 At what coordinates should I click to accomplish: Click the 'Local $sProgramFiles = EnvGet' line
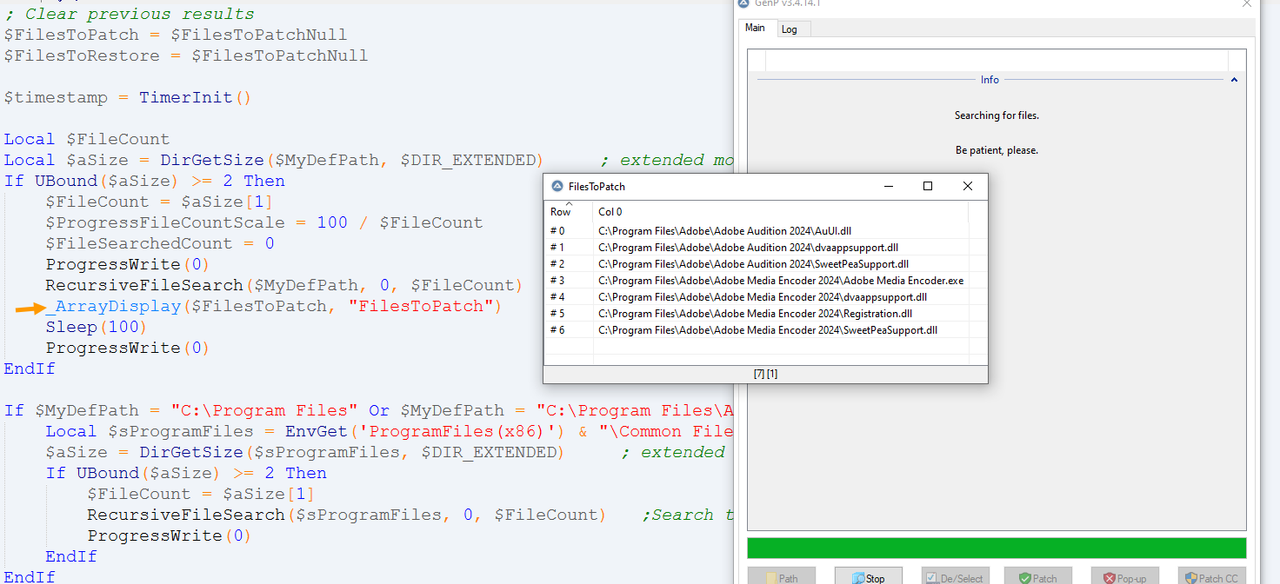tap(389, 431)
